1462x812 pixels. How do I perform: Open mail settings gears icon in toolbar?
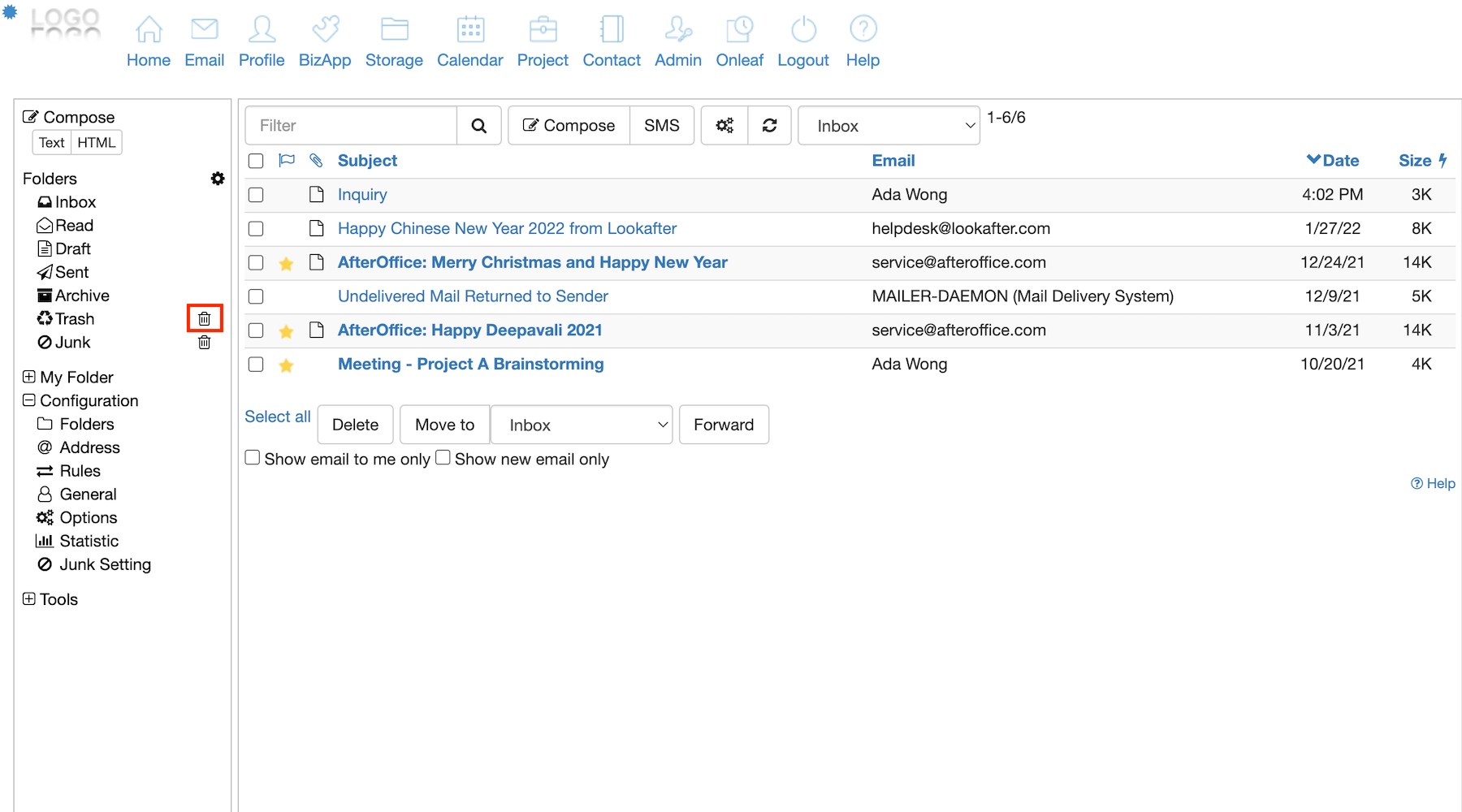725,126
